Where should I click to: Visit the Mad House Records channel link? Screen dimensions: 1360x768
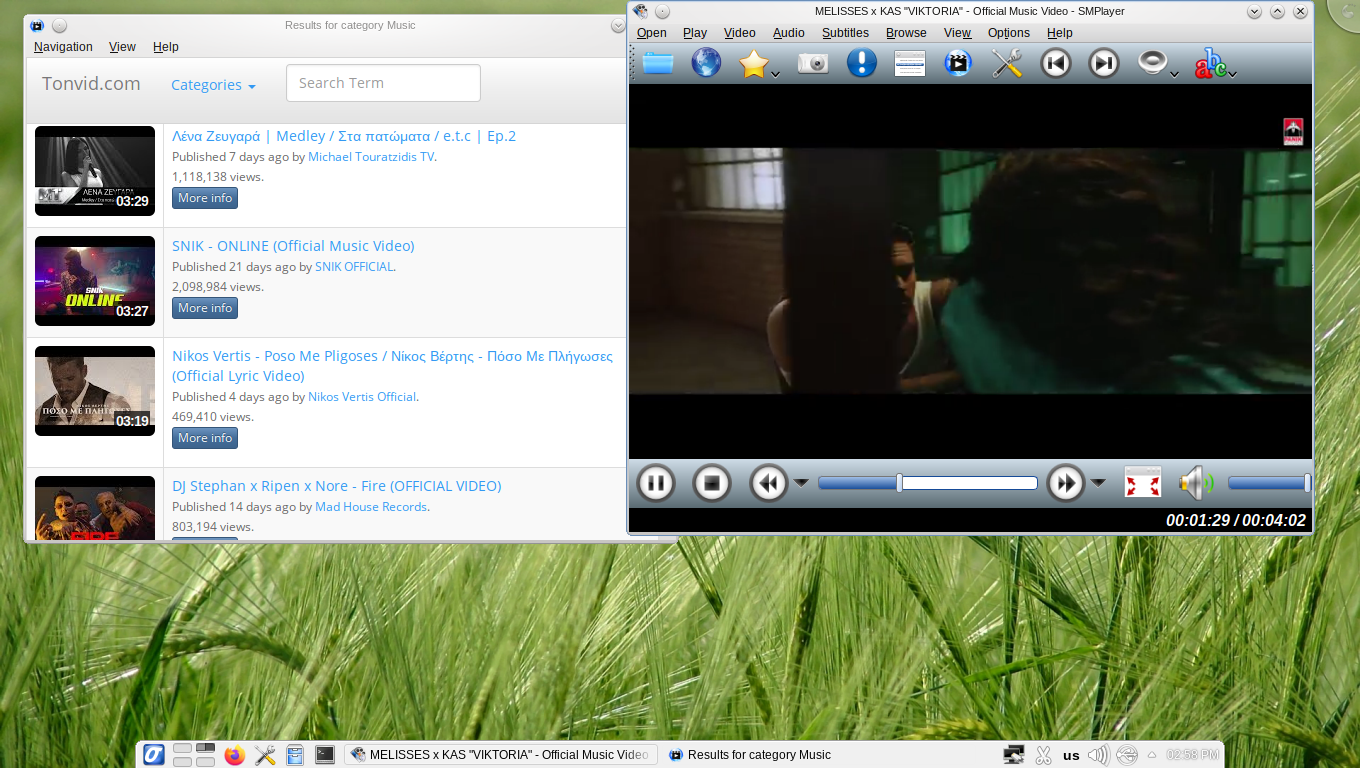[371, 507]
